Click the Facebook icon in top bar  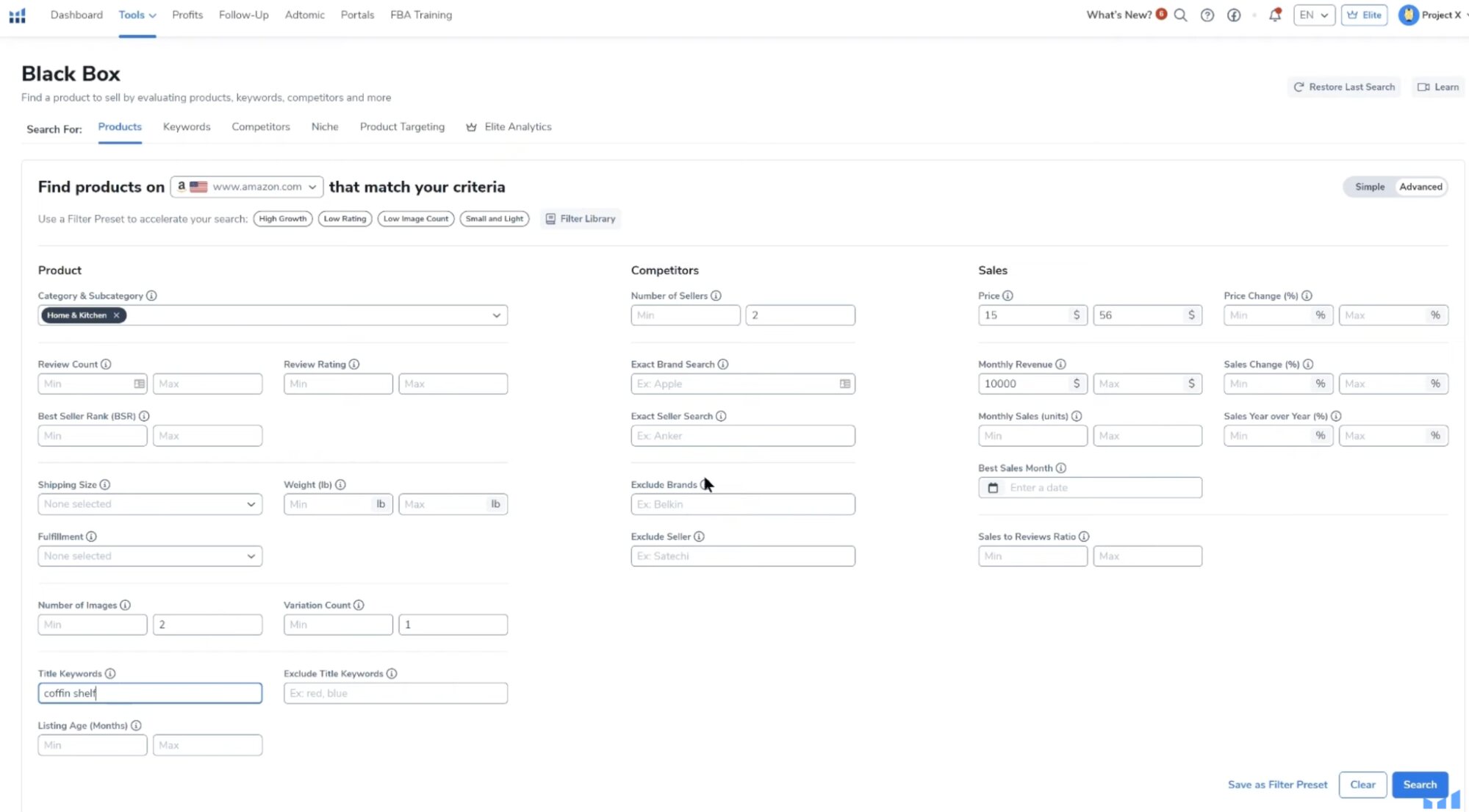1234,15
